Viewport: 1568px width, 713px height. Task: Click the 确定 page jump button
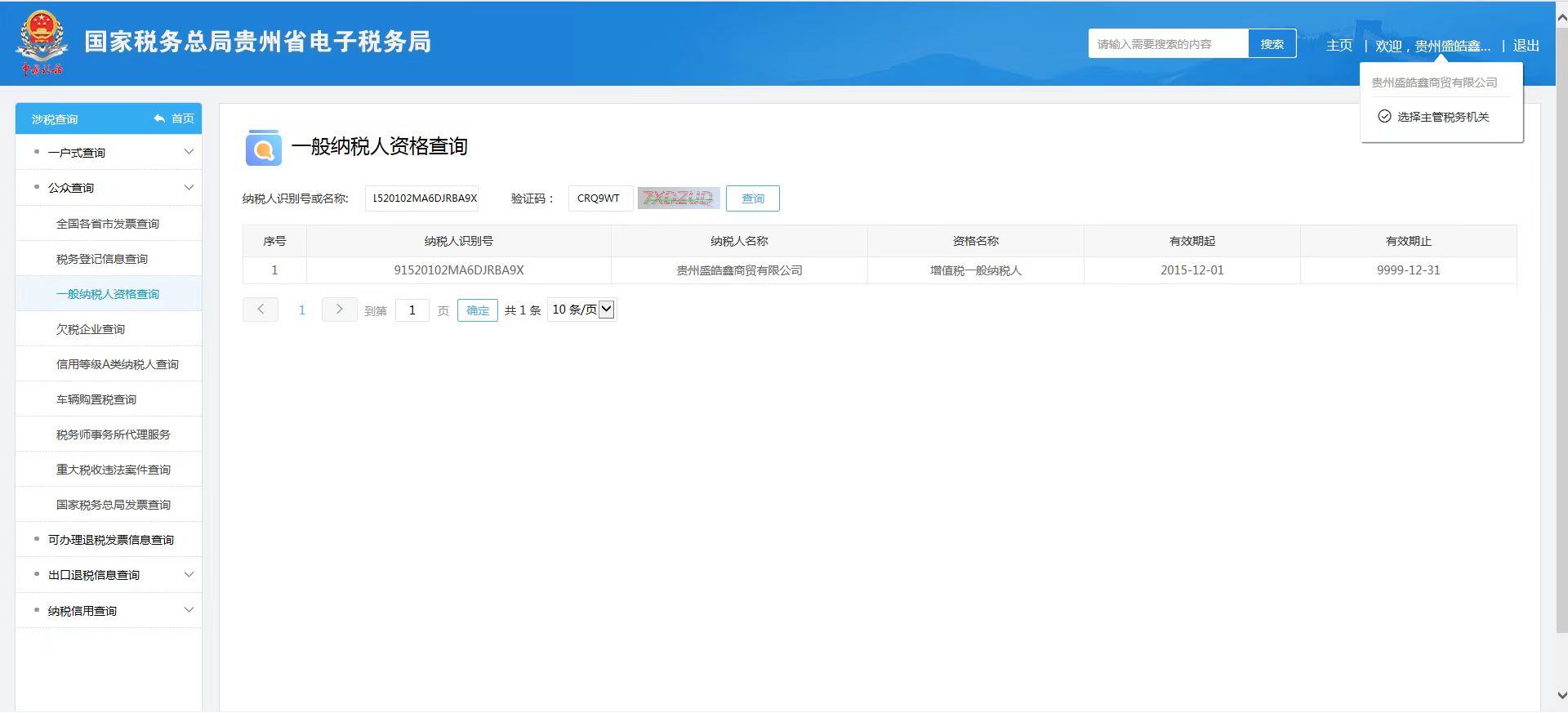[477, 310]
